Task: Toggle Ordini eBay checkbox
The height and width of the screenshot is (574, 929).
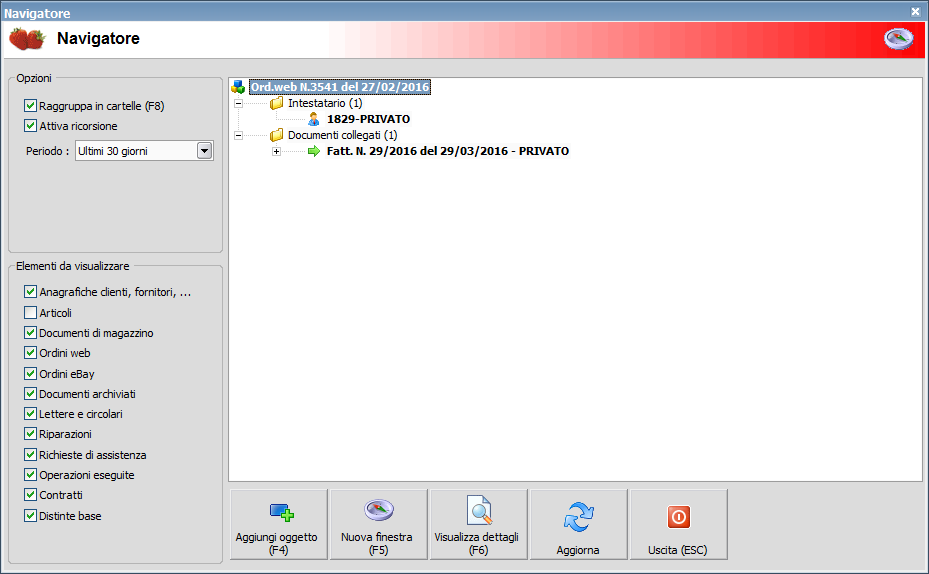Action: pos(30,373)
